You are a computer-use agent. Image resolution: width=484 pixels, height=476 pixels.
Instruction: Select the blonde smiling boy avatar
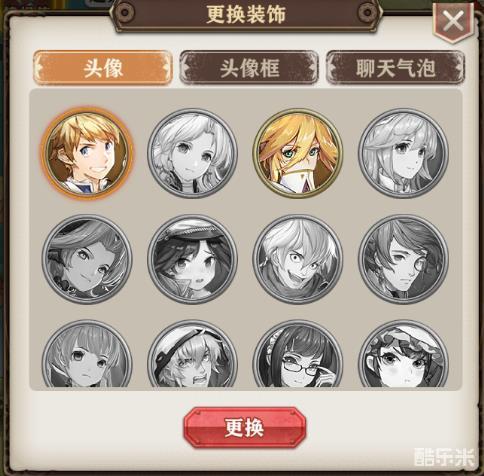point(87,154)
